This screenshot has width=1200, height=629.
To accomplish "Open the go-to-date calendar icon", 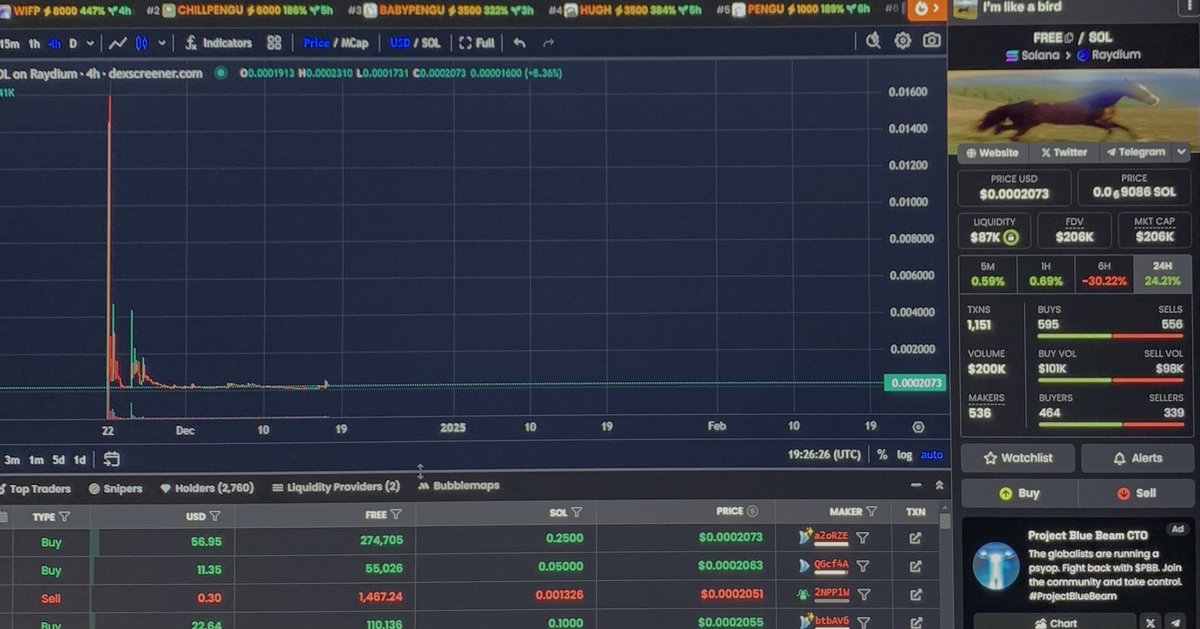I will [111, 459].
